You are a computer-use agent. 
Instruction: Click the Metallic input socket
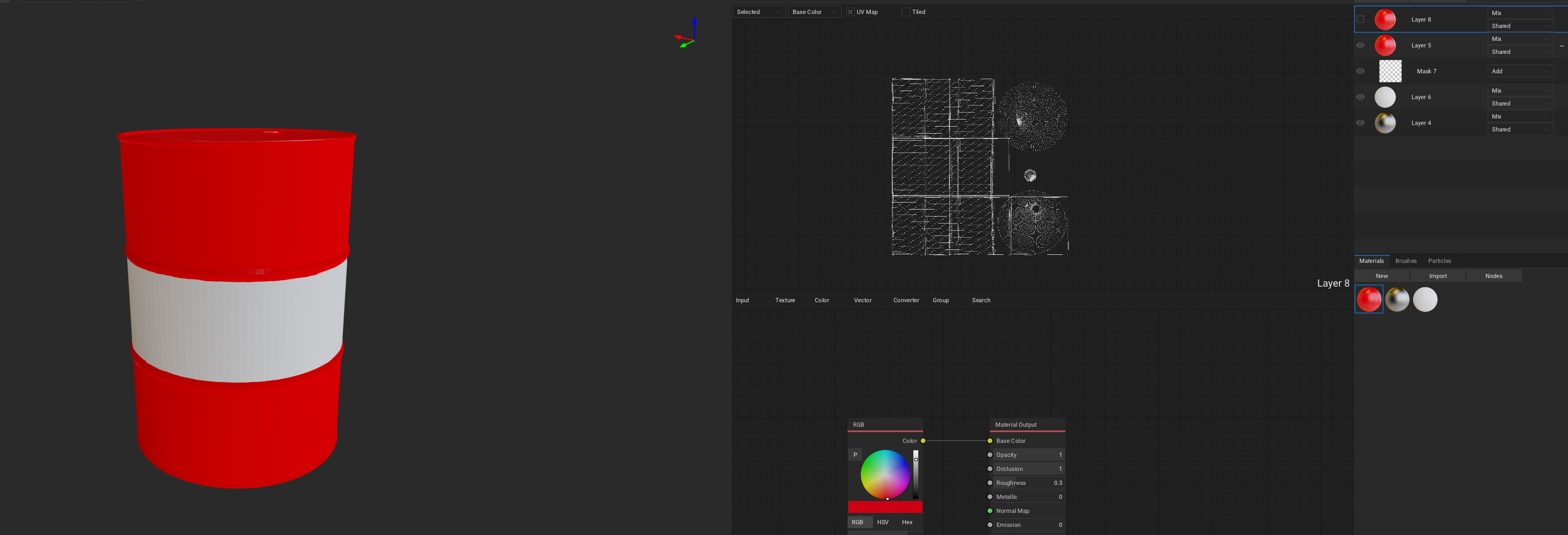pos(990,497)
